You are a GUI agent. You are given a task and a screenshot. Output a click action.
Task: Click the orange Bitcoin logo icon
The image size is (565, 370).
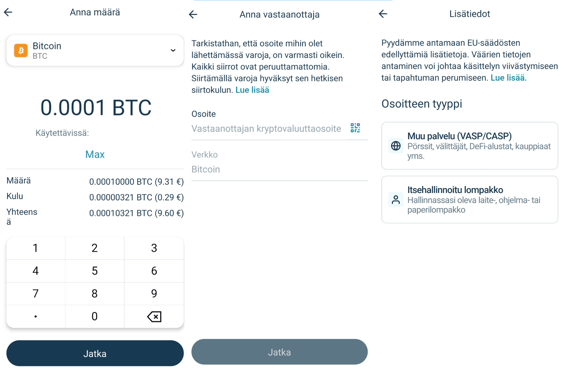[x=21, y=50]
